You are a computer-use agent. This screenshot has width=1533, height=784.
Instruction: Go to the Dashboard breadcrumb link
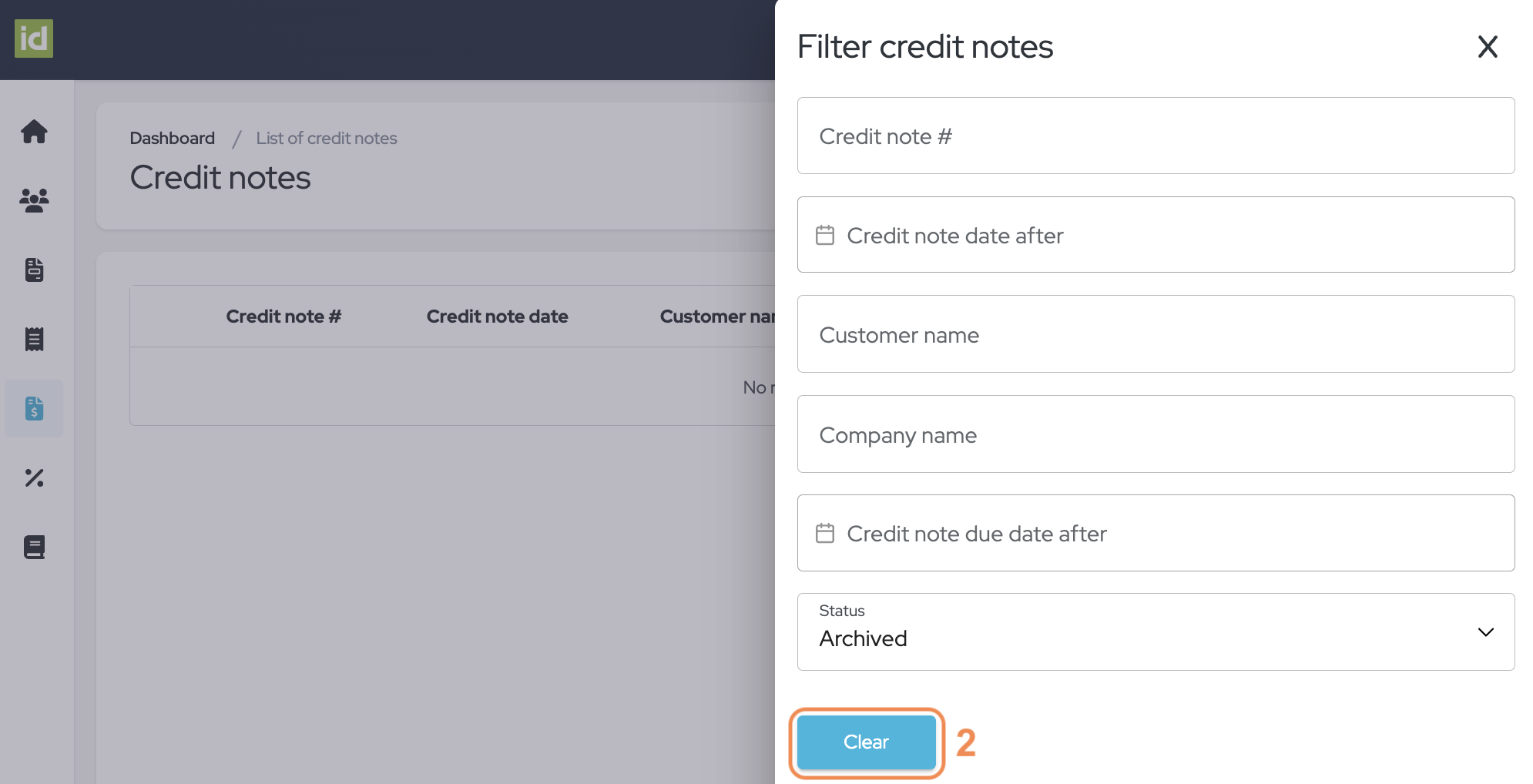(x=172, y=139)
